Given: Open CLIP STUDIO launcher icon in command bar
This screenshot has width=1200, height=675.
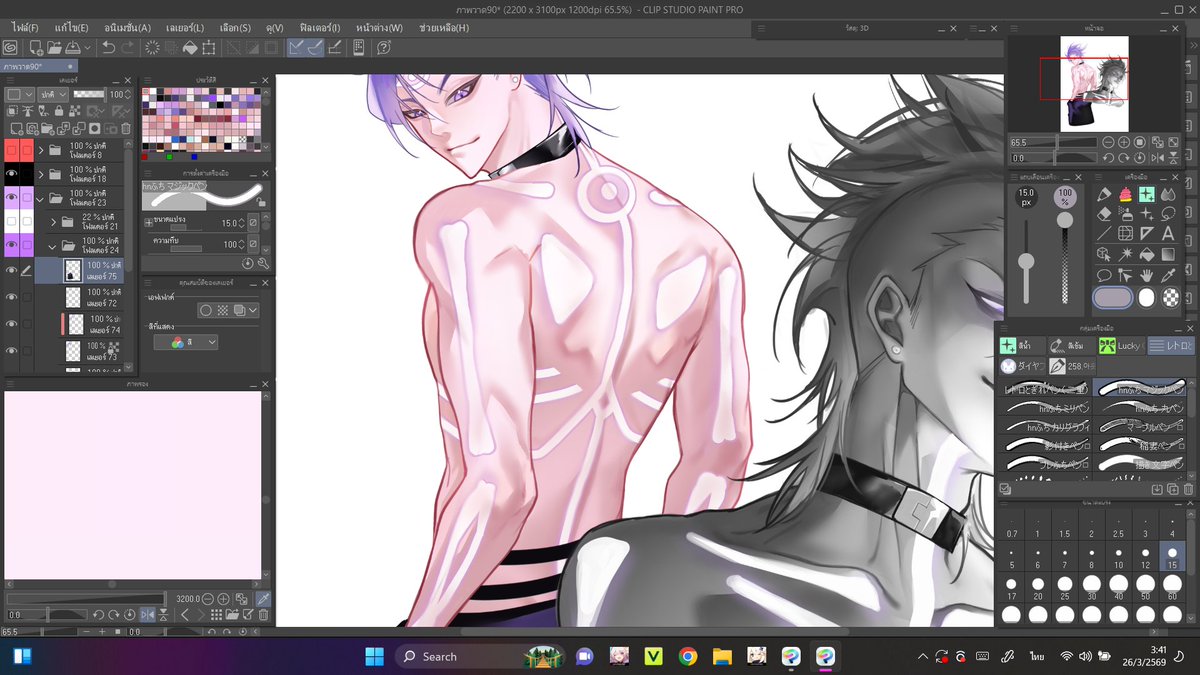Looking at the screenshot, I should tap(10, 47).
